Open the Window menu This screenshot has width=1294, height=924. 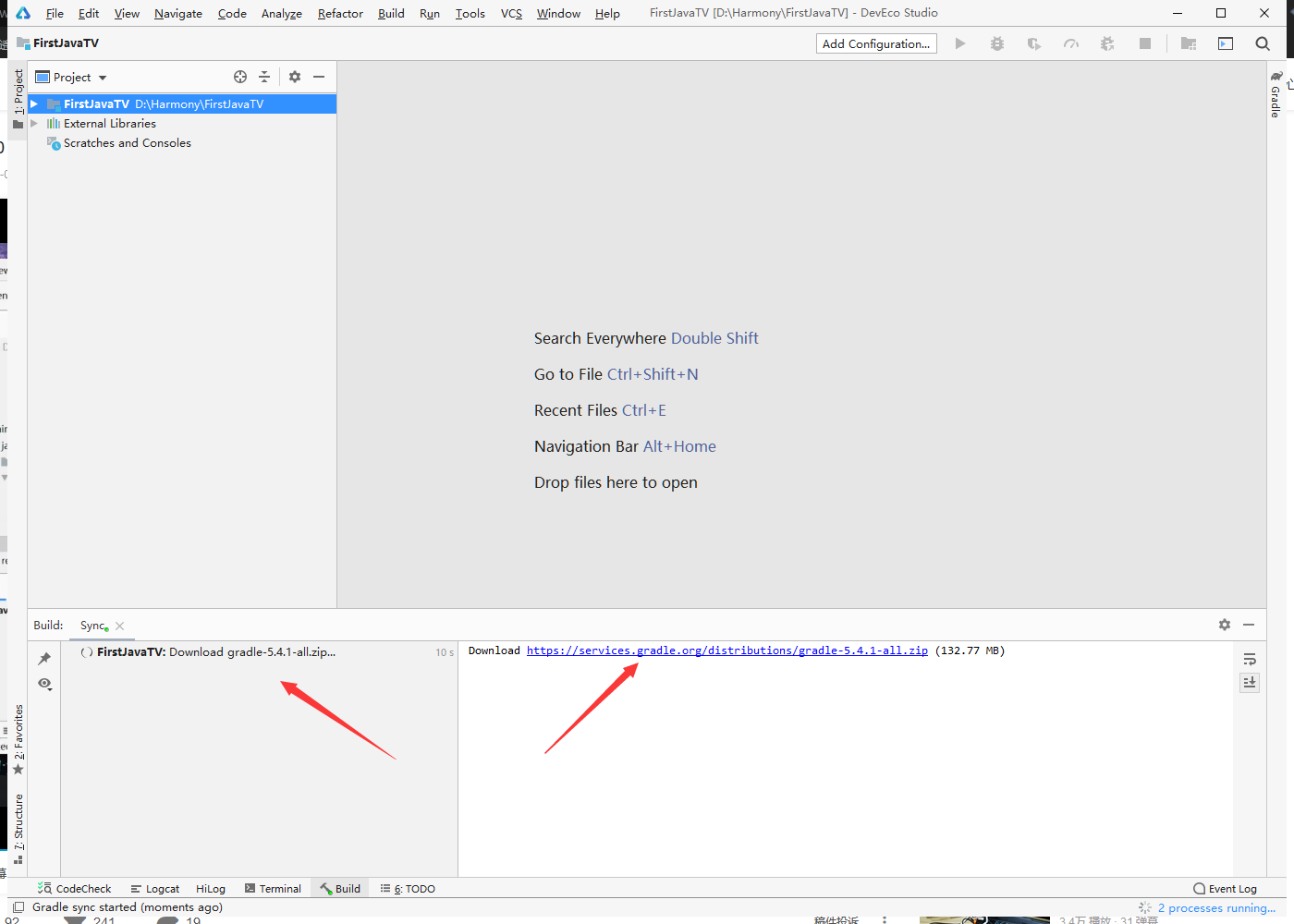point(558,13)
